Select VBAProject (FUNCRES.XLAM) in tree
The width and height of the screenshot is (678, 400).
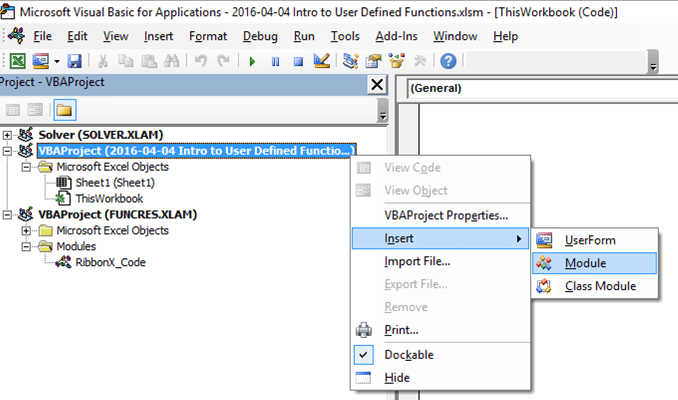coord(117,214)
